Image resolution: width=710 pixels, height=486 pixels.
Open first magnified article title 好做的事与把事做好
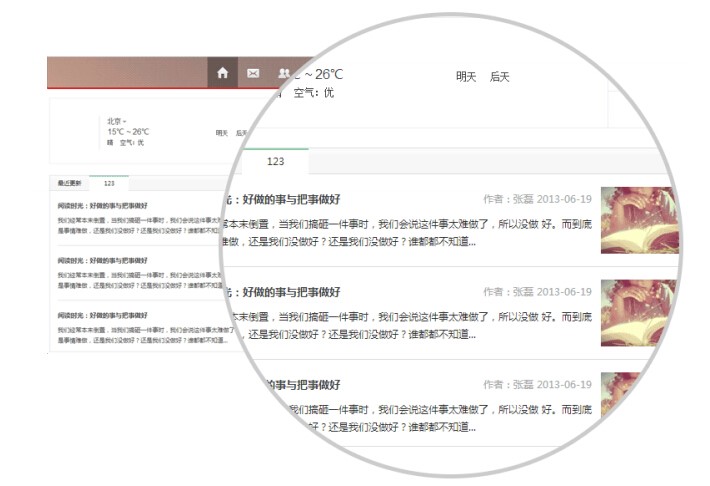pos(290,200)
